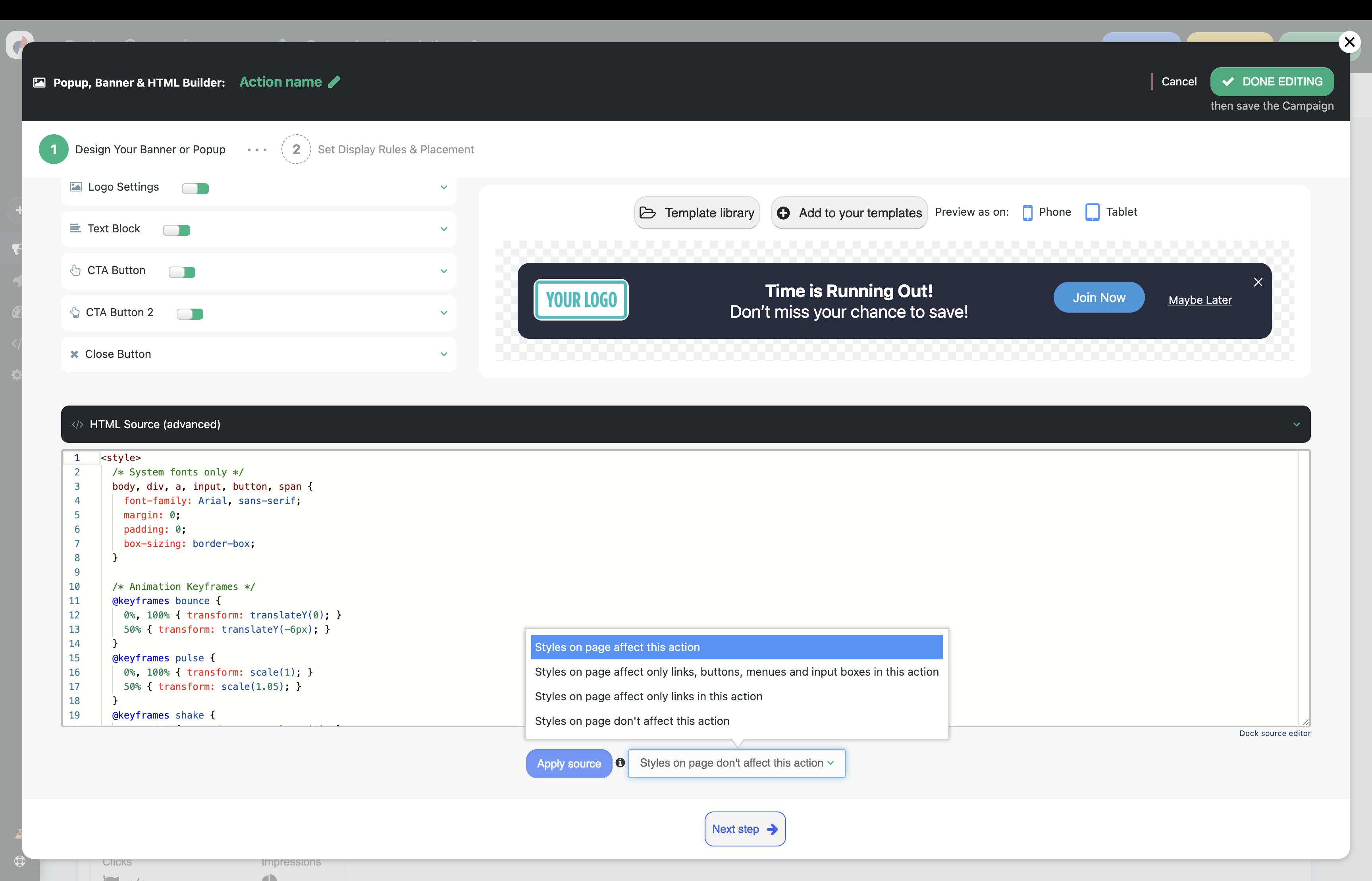Select 'Styles on page don't affect this action' option
Image resolution: width=1372 pixels, height=881 pixels.
[736, 721]
